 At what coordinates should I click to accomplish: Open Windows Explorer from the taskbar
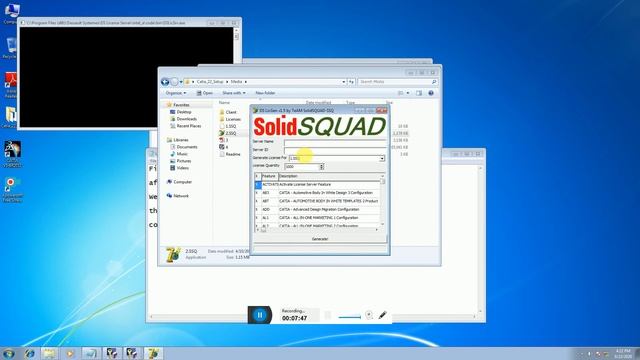(49, 353)
